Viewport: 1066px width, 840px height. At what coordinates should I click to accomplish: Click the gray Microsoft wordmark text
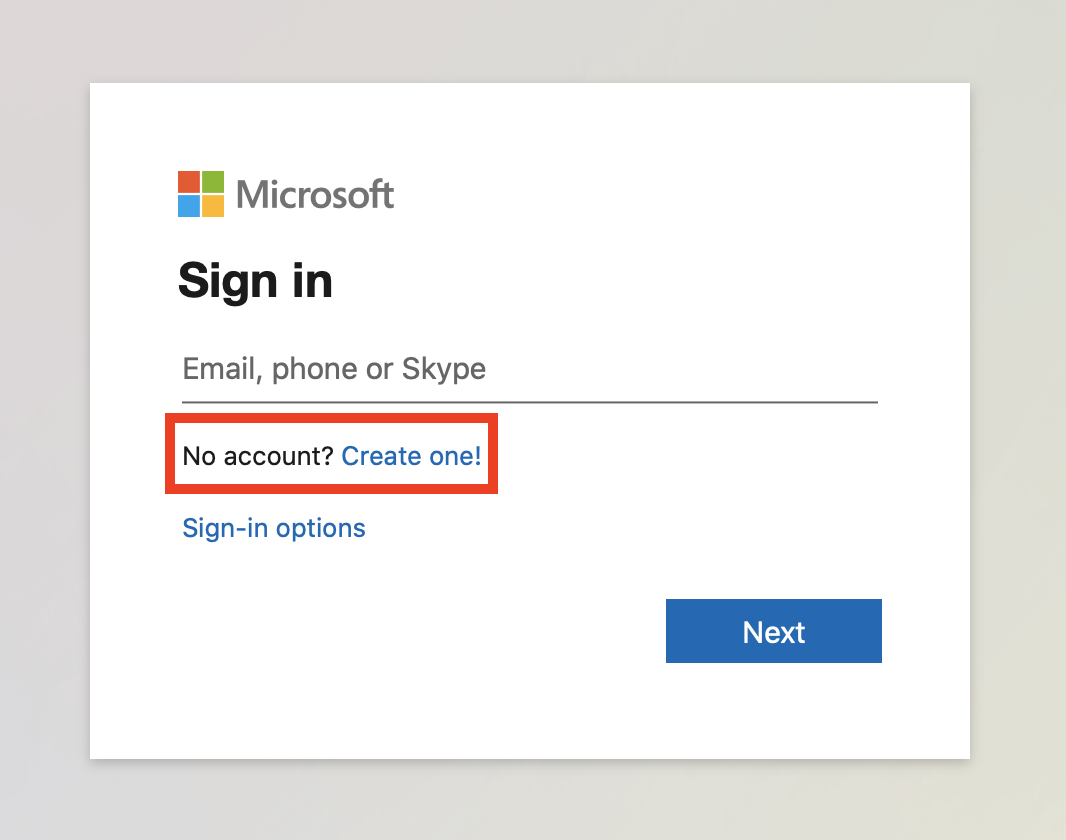tap(315, 194)
